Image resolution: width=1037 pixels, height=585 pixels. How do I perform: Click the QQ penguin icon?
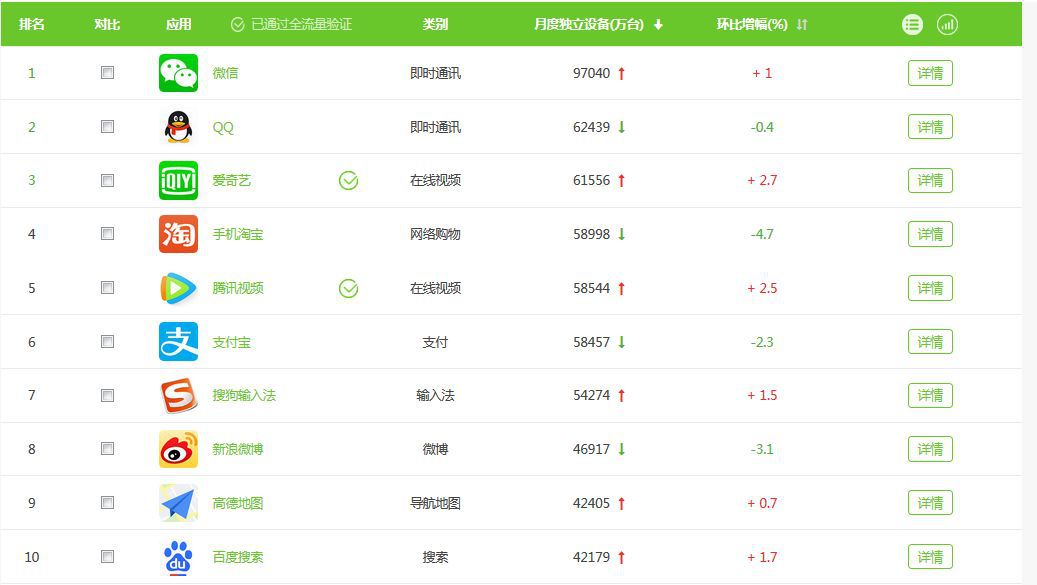178,127
